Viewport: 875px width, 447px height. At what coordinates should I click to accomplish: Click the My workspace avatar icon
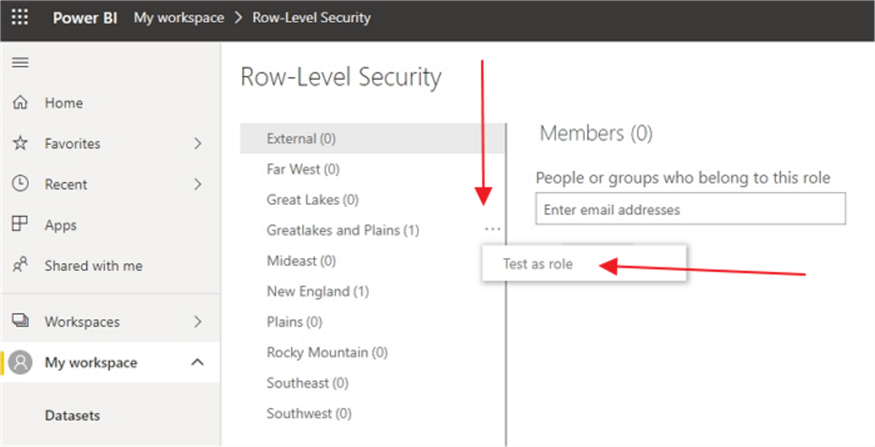(21, 362)
